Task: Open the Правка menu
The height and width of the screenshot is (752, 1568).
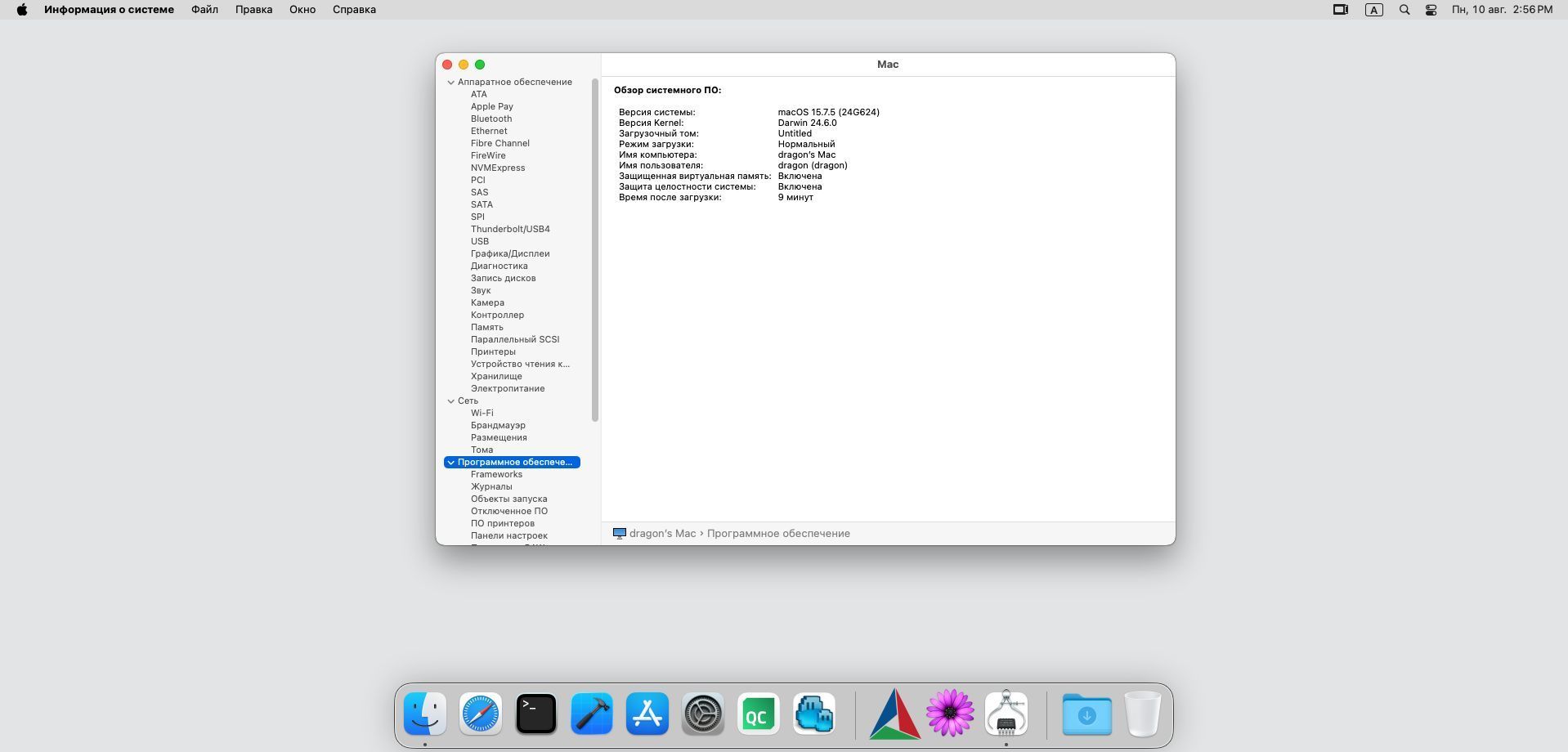Action: coord(253,10)
